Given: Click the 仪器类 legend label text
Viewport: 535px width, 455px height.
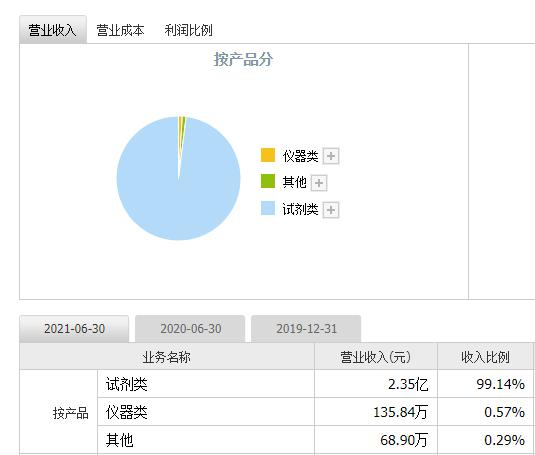Looking at the screenshot, I should [x=300, y=156].
